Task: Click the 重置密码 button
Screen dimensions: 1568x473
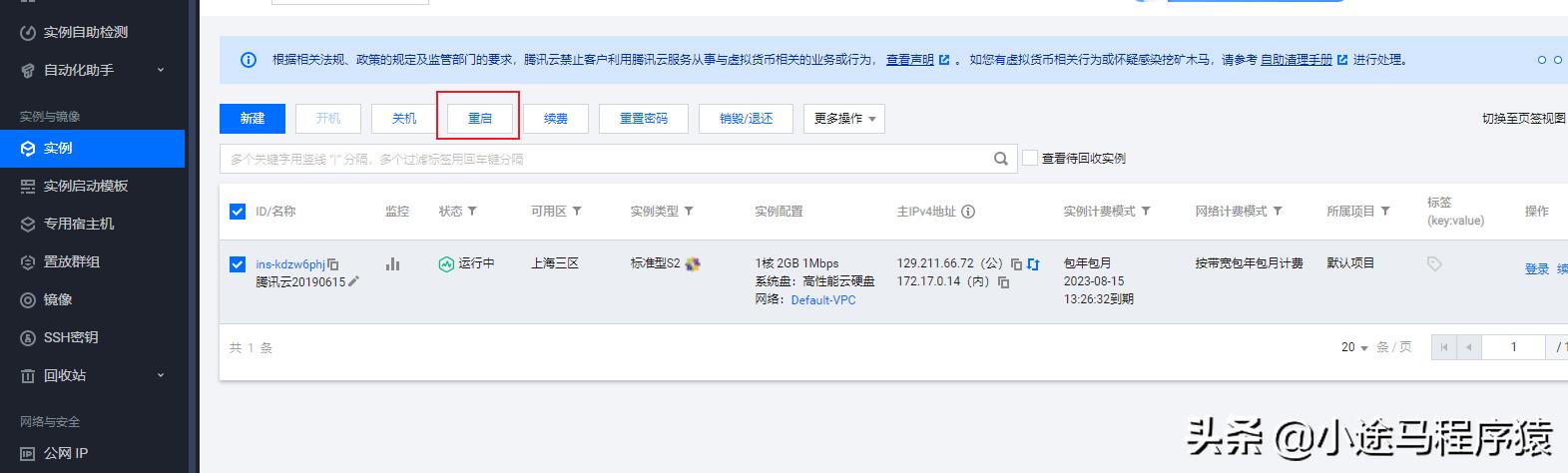Action: tap(644, 119)
